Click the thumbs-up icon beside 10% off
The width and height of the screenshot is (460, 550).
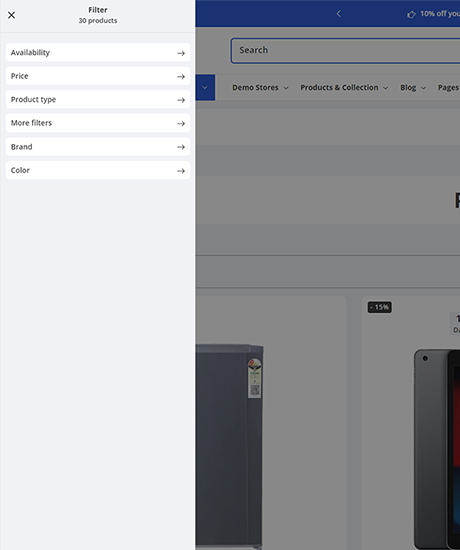point(411,14)
